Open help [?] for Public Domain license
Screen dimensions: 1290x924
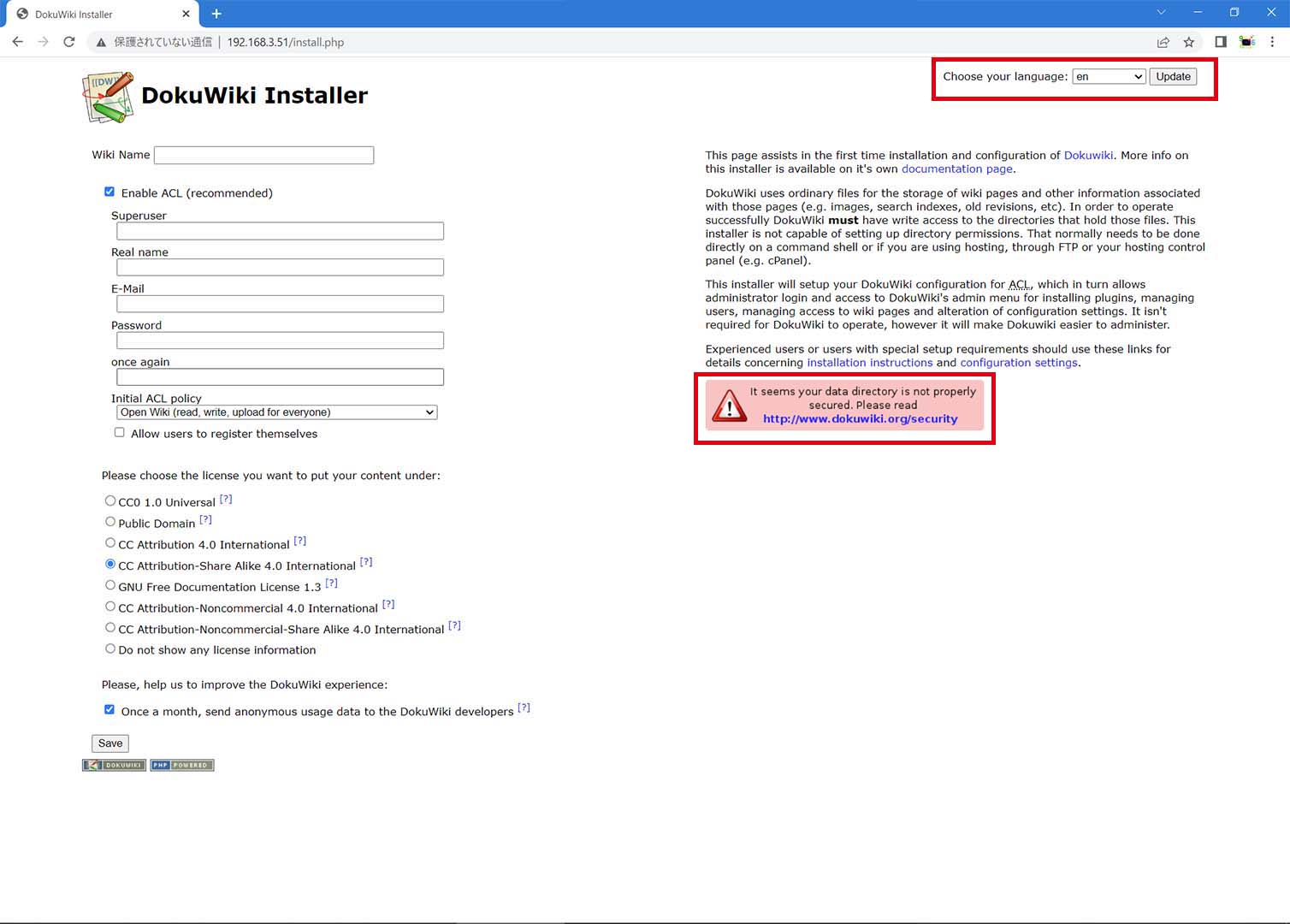206,519
